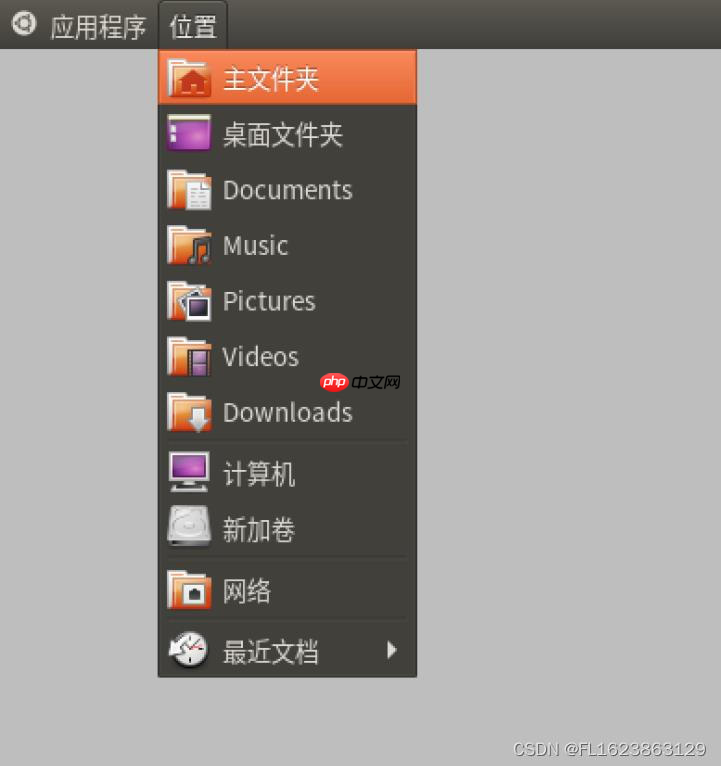Click the clock icon beside 最近文档
Viewport: 721px width, 766px height.
coord(189,650)
